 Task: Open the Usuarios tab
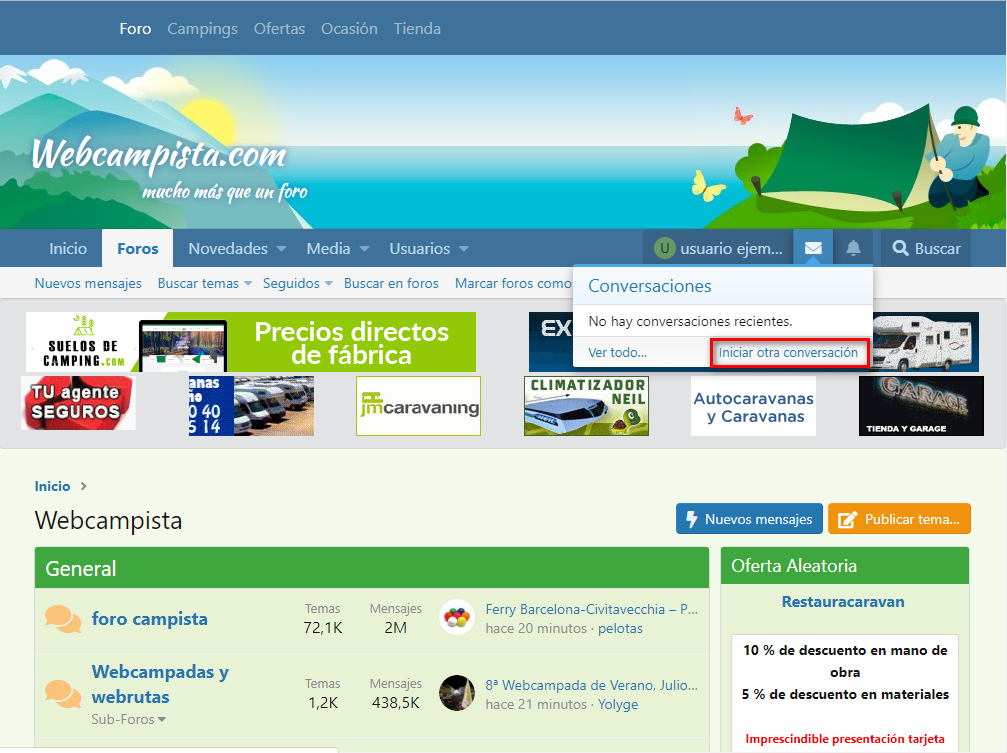pos(419,249)
